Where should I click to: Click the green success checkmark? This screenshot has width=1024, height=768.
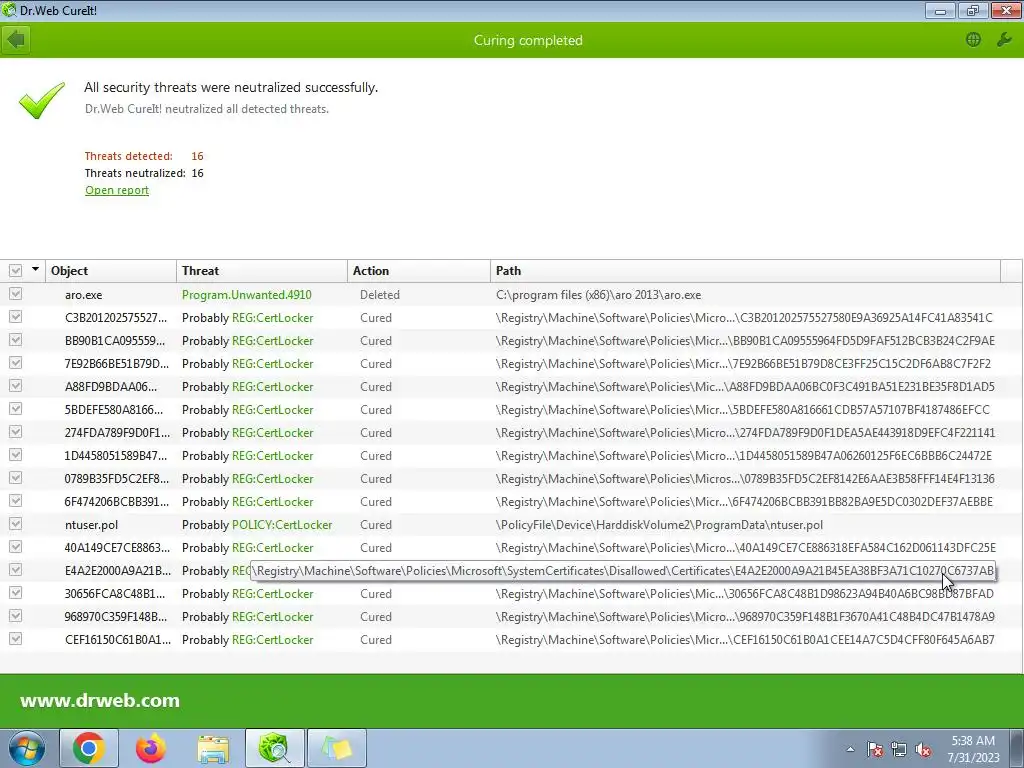(x=42, y=100)
